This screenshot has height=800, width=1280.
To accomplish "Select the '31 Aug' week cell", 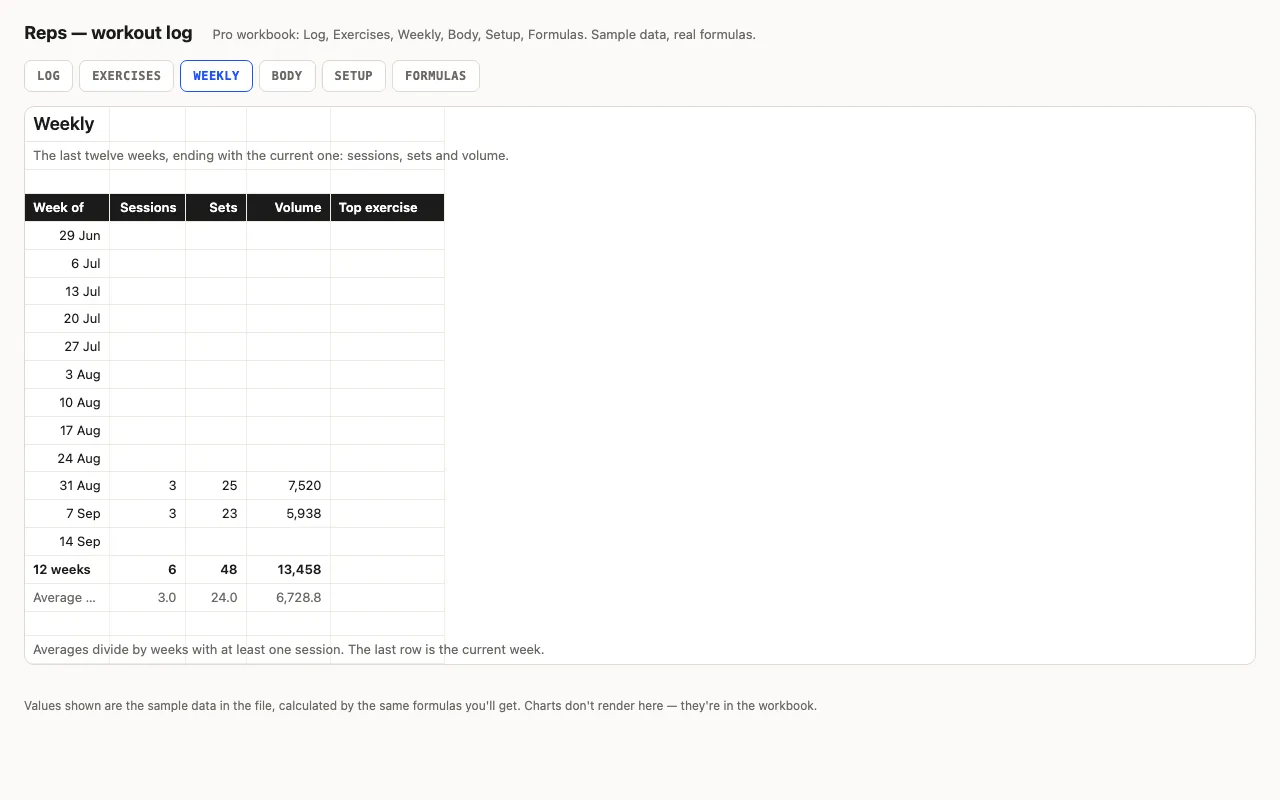I will pyautogui.click(x=67, y=486).
